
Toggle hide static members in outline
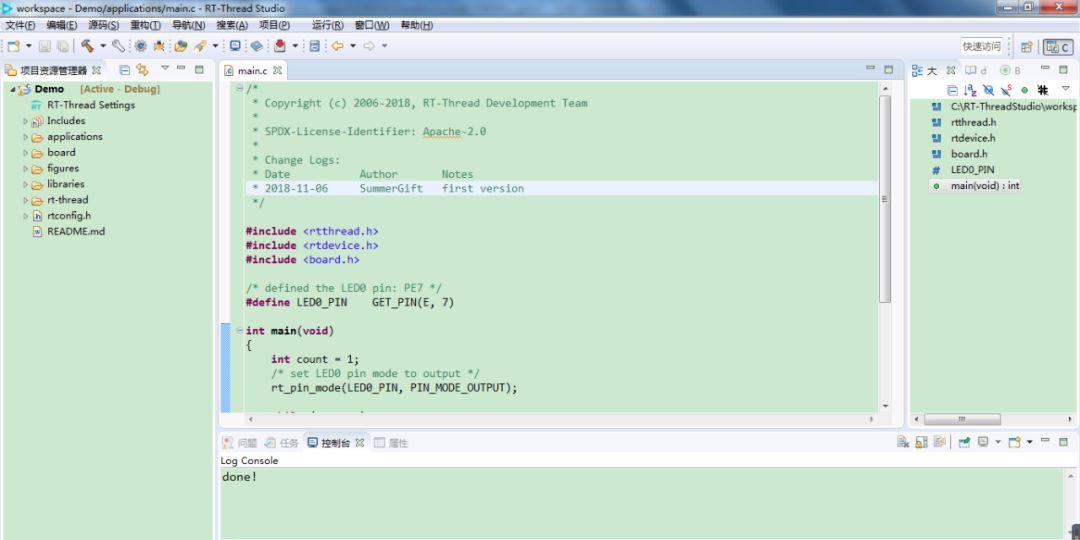click(1006, 90)
